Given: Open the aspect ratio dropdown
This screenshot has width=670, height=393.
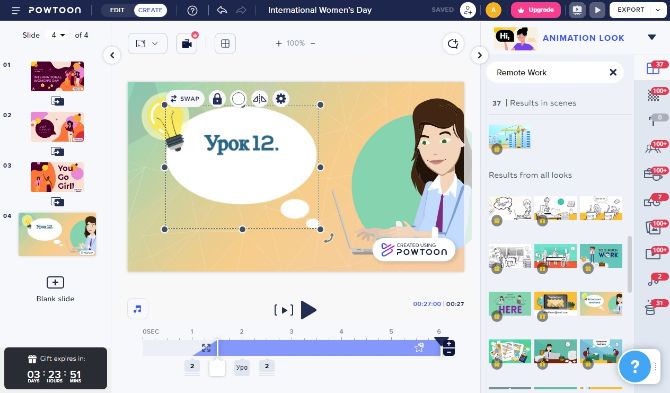Looking at the screenshot, I should [147, 44].
